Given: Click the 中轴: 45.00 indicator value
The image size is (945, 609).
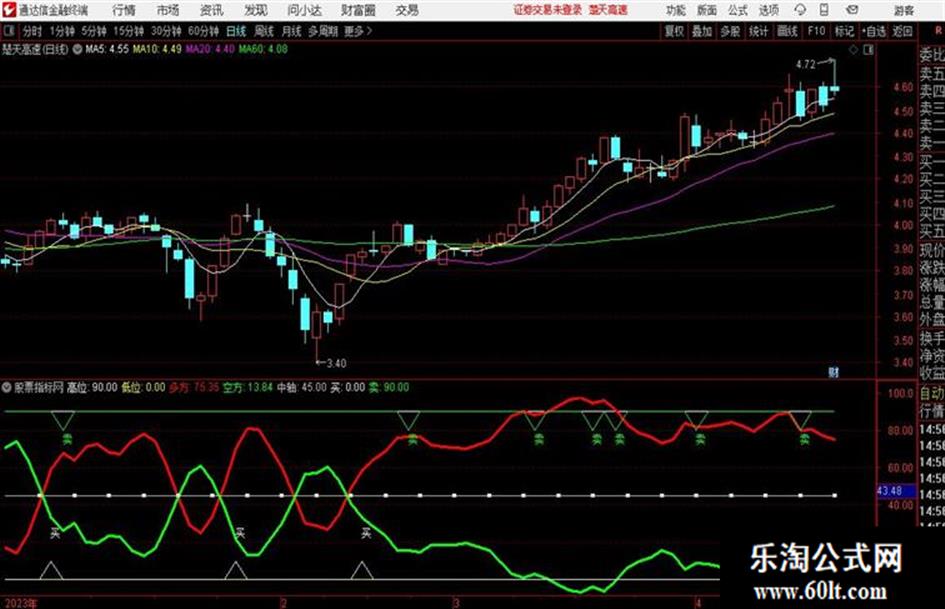Looking at the screenshot, I should pos(301,387).
